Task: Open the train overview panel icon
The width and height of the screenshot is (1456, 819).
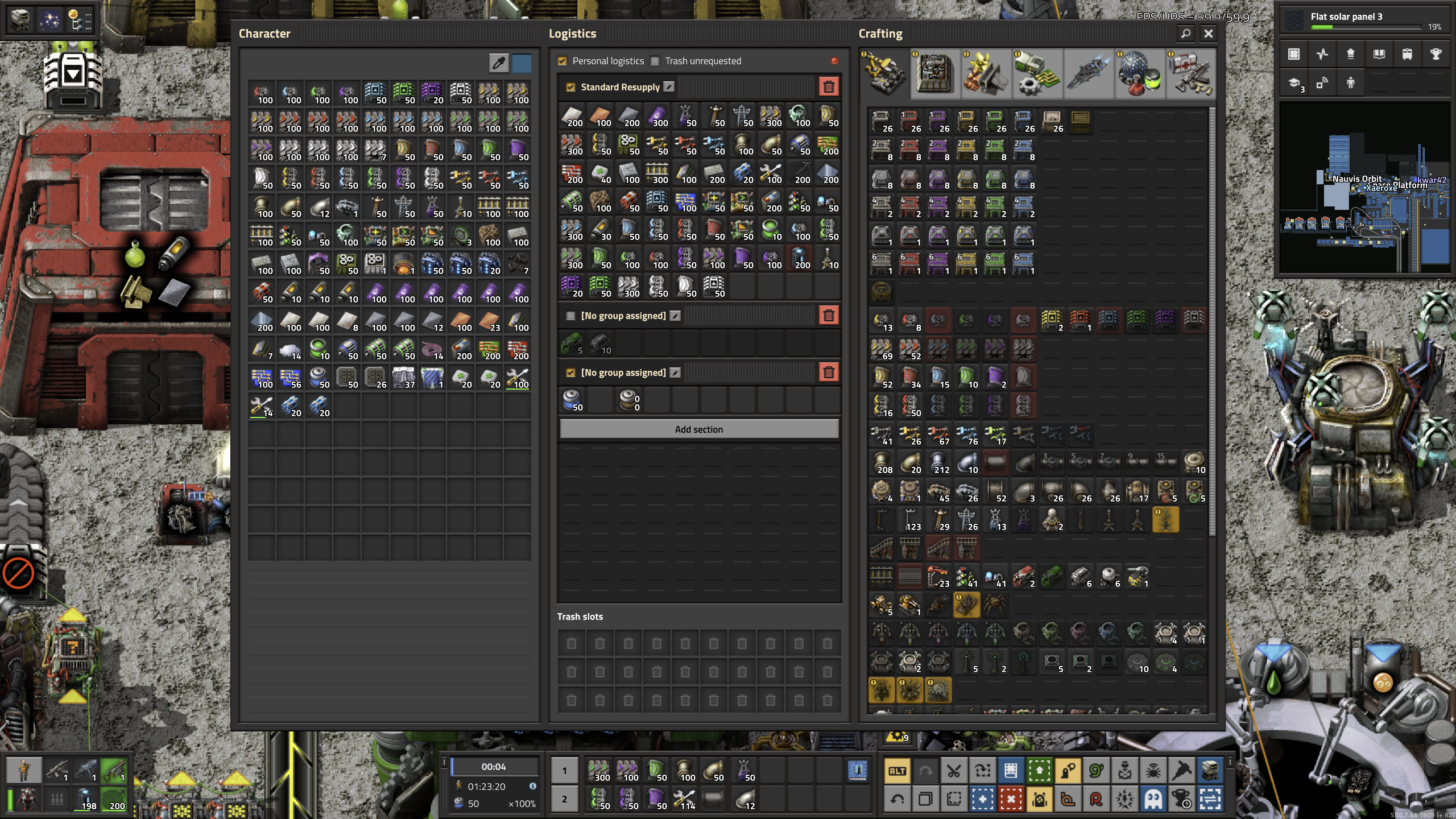Action: pyautogui.click(x=1408, y=54)
